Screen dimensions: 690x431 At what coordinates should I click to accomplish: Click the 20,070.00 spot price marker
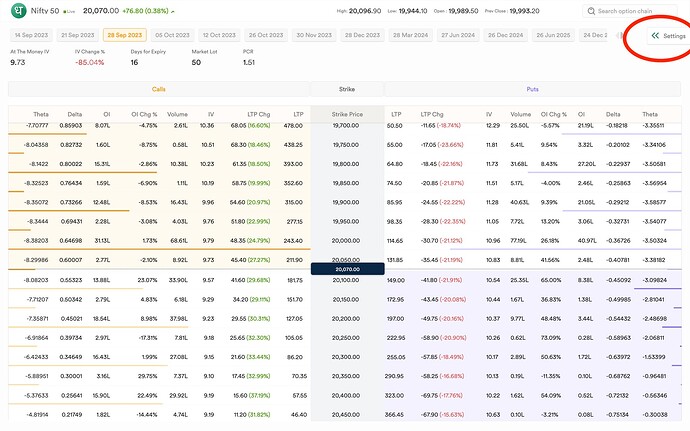pyautogui.click(x=348, y=269)
